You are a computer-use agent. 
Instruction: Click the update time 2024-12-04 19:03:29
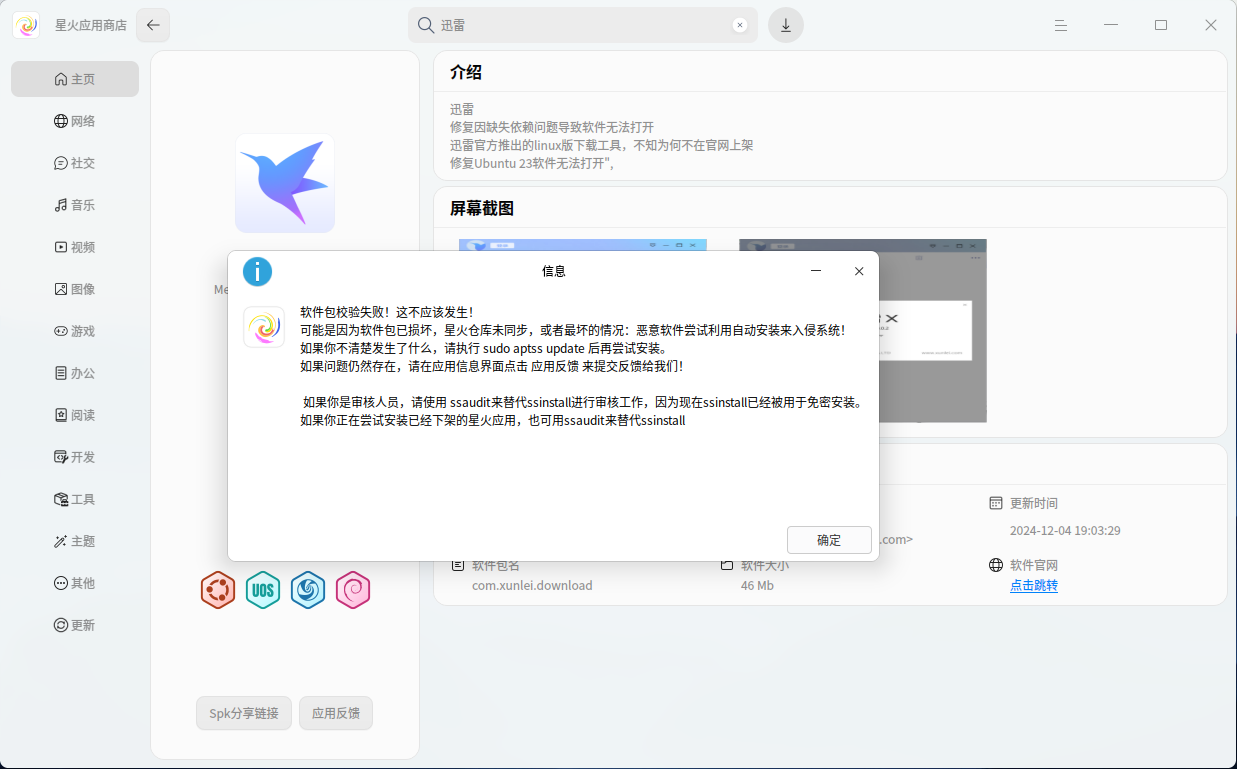pos(1065,530)
